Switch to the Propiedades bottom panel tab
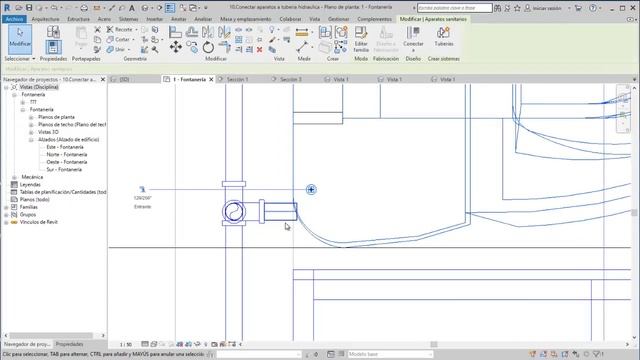640x360 pixels. pyautogui.click(x=69, y=344)
